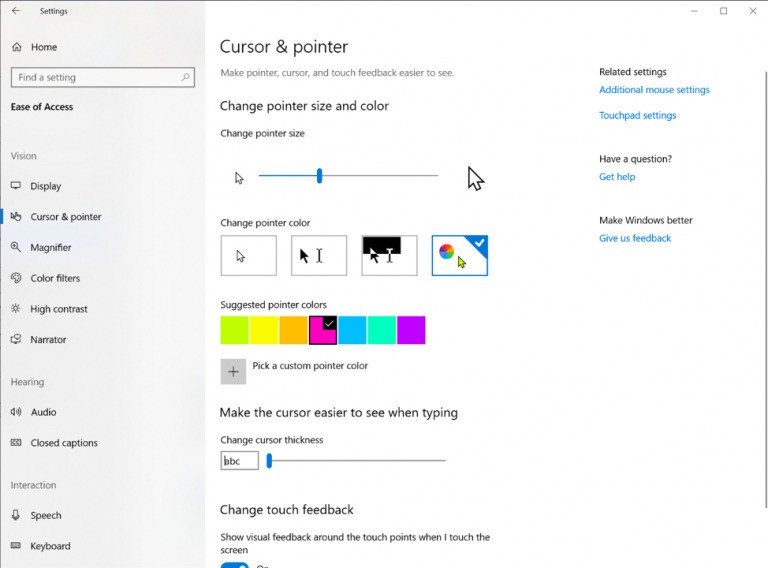
Task: Click the Get help link
Action: [x=617, y=177]
